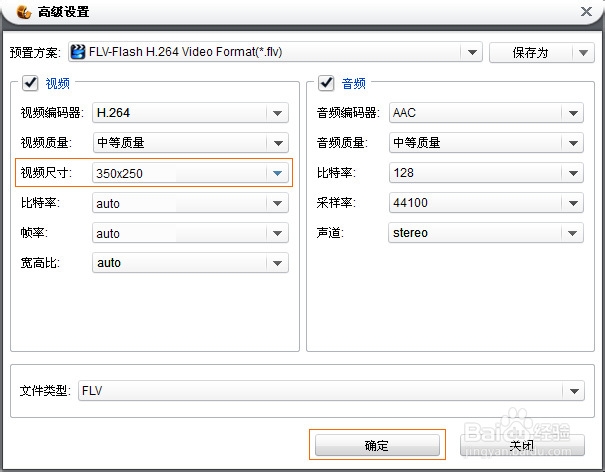Screen dimensions: 605x472
Task: Open the 声道 stereo dropdown
Action: (486, 233)
